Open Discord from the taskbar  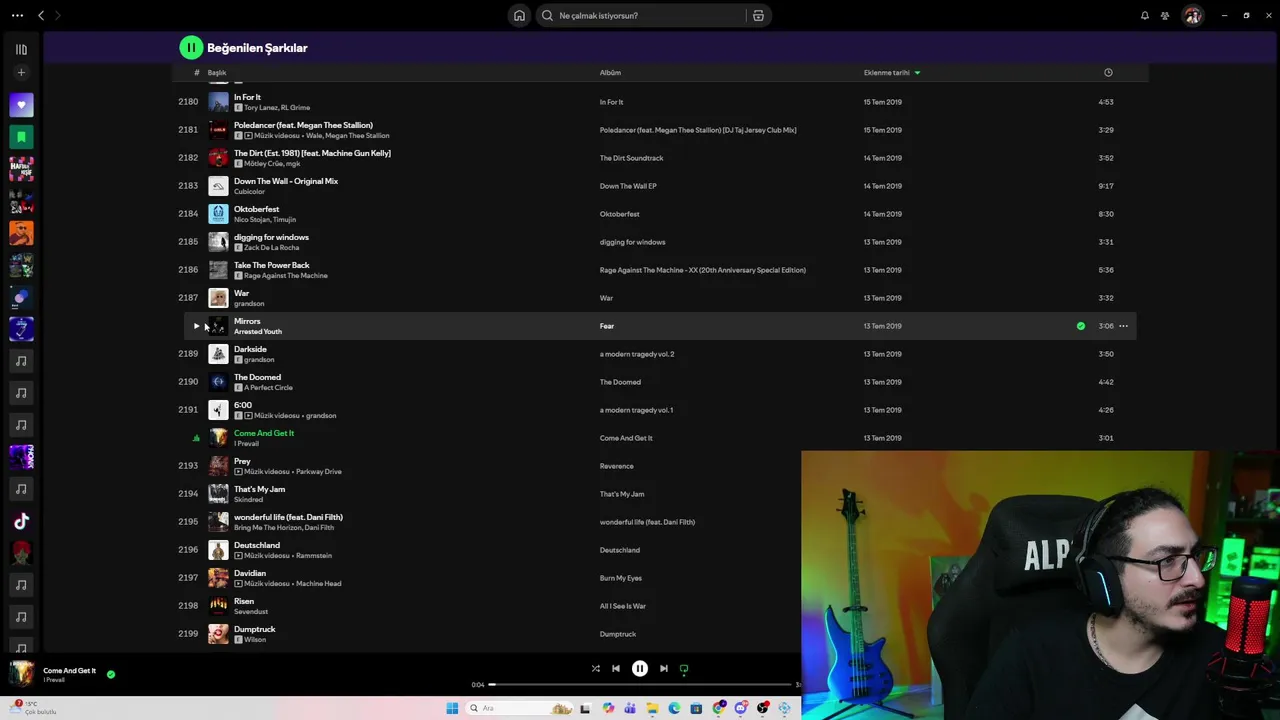[741, 708]
